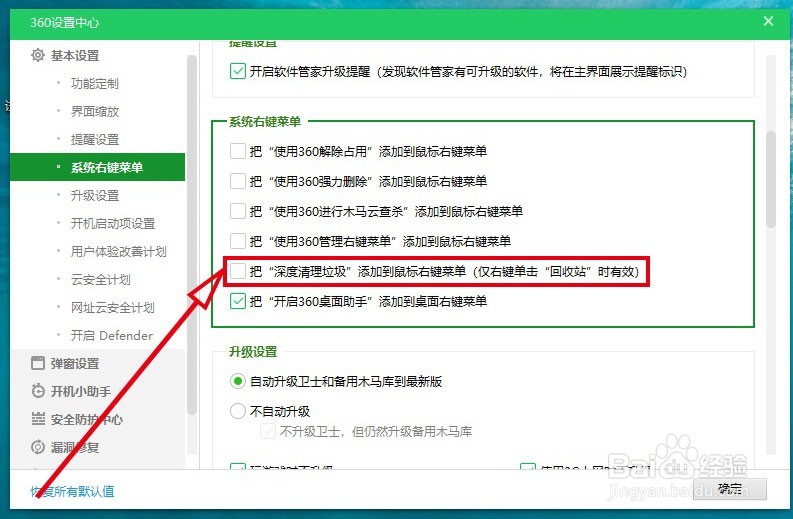Click the window icon beside 弹窗设置
793x519 pixels.
click(38, 363)
